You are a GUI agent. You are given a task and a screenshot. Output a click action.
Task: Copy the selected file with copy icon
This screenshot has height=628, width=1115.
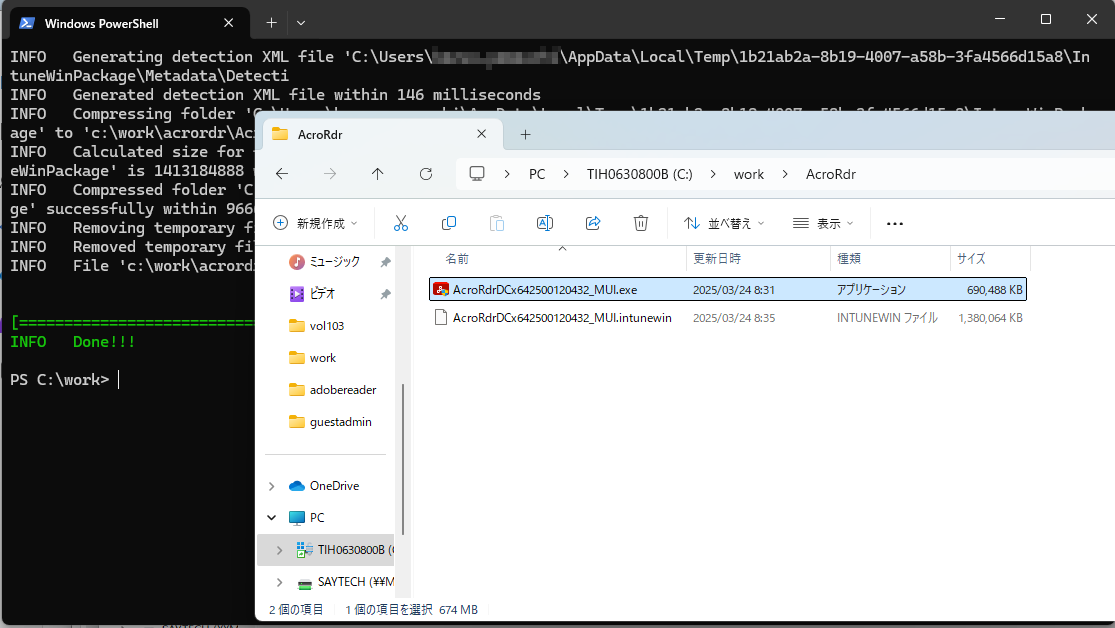[448, 223]
